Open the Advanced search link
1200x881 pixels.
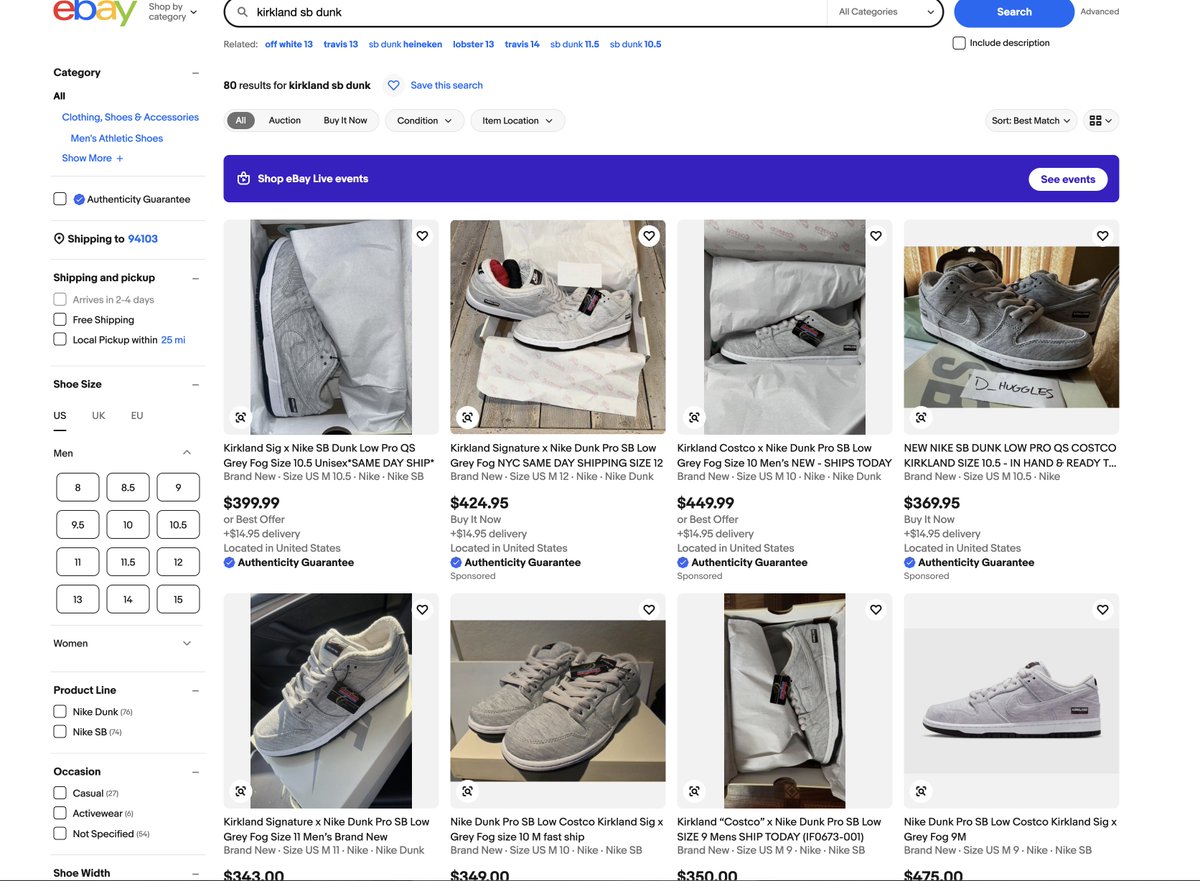click(1100, 12)
